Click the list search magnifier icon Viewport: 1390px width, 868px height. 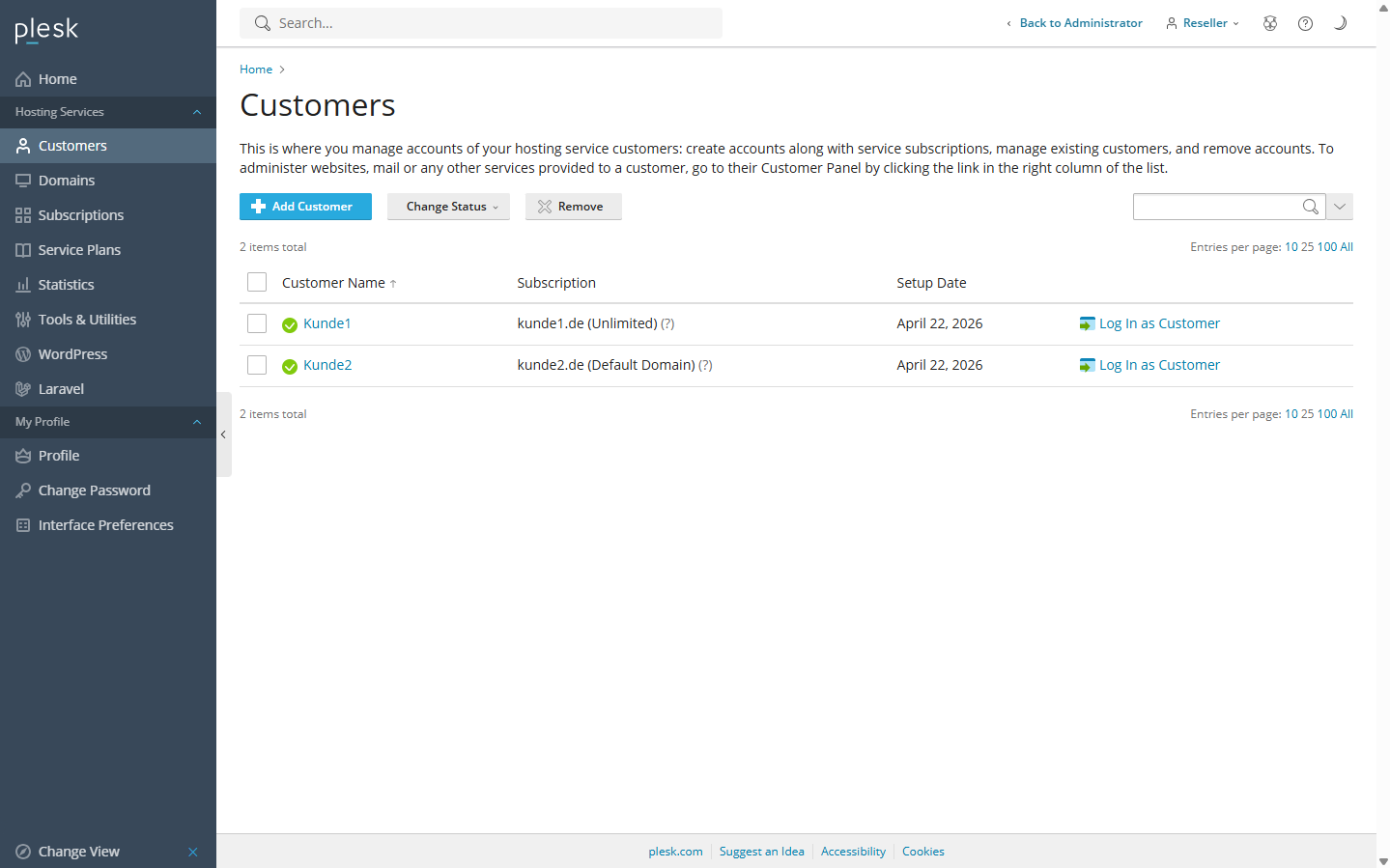[x=1311, y=207]
